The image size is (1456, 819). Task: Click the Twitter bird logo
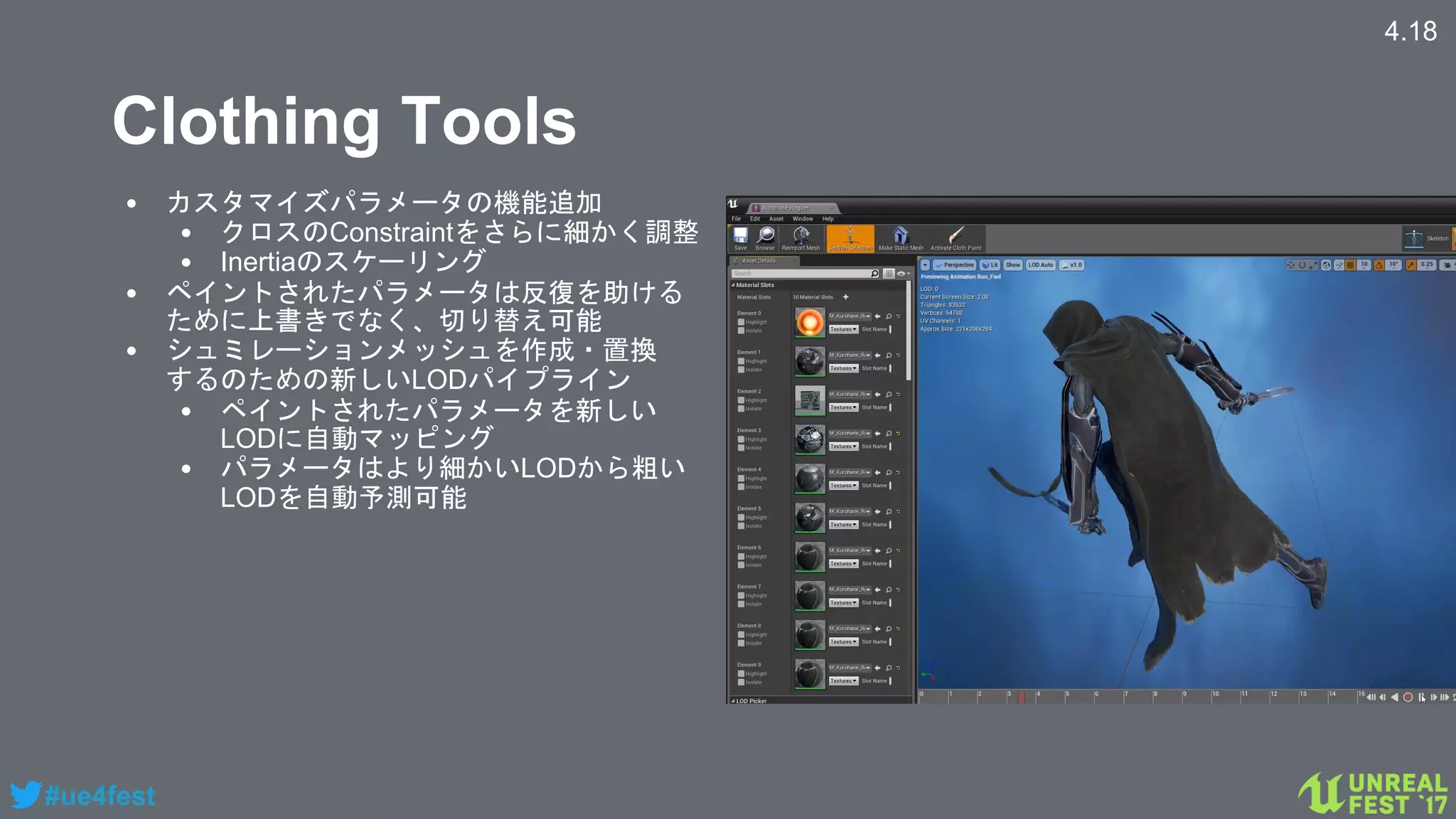[x=26, y=795]
